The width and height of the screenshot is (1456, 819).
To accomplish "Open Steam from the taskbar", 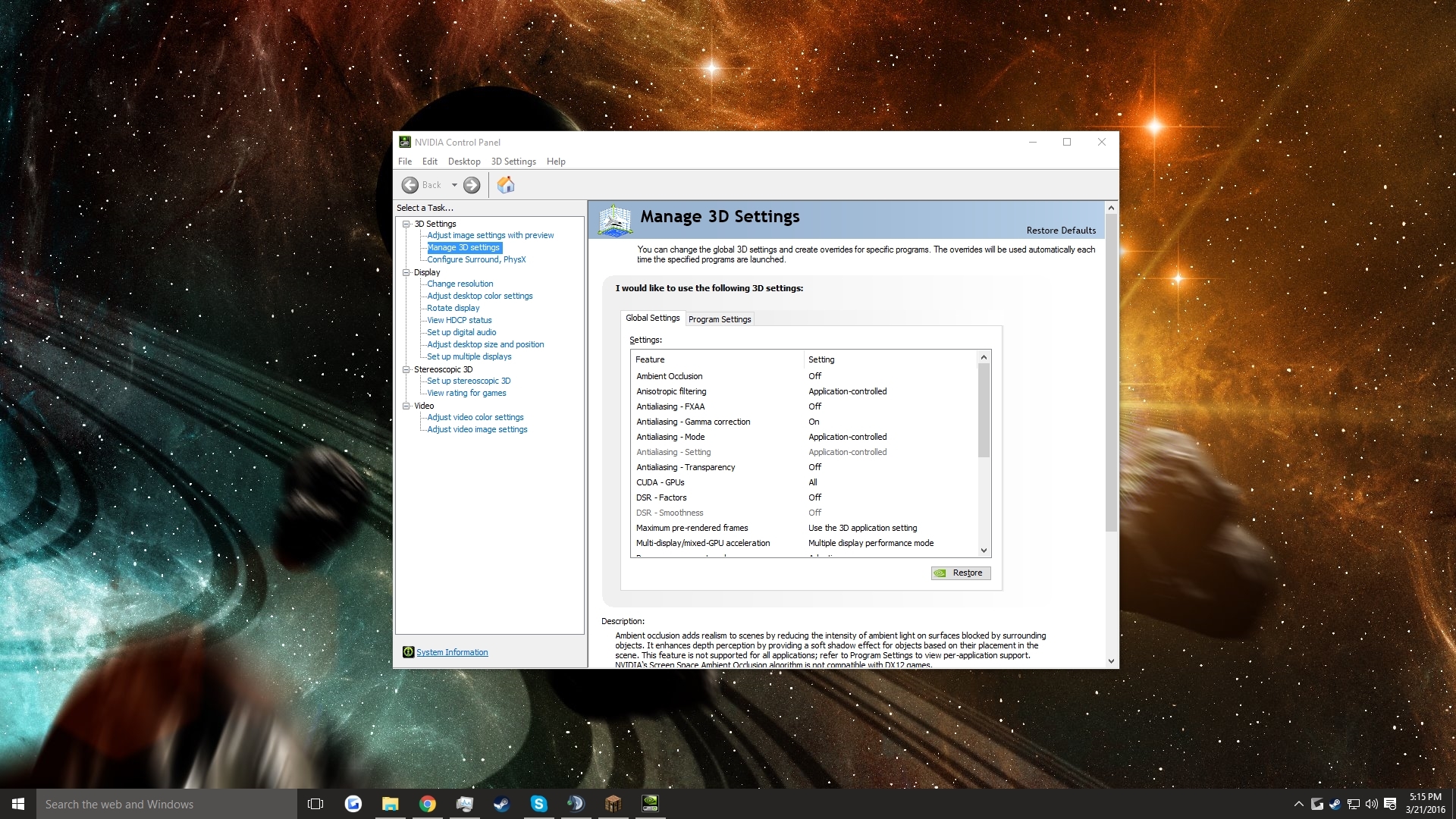I will (x=501, y=804).
